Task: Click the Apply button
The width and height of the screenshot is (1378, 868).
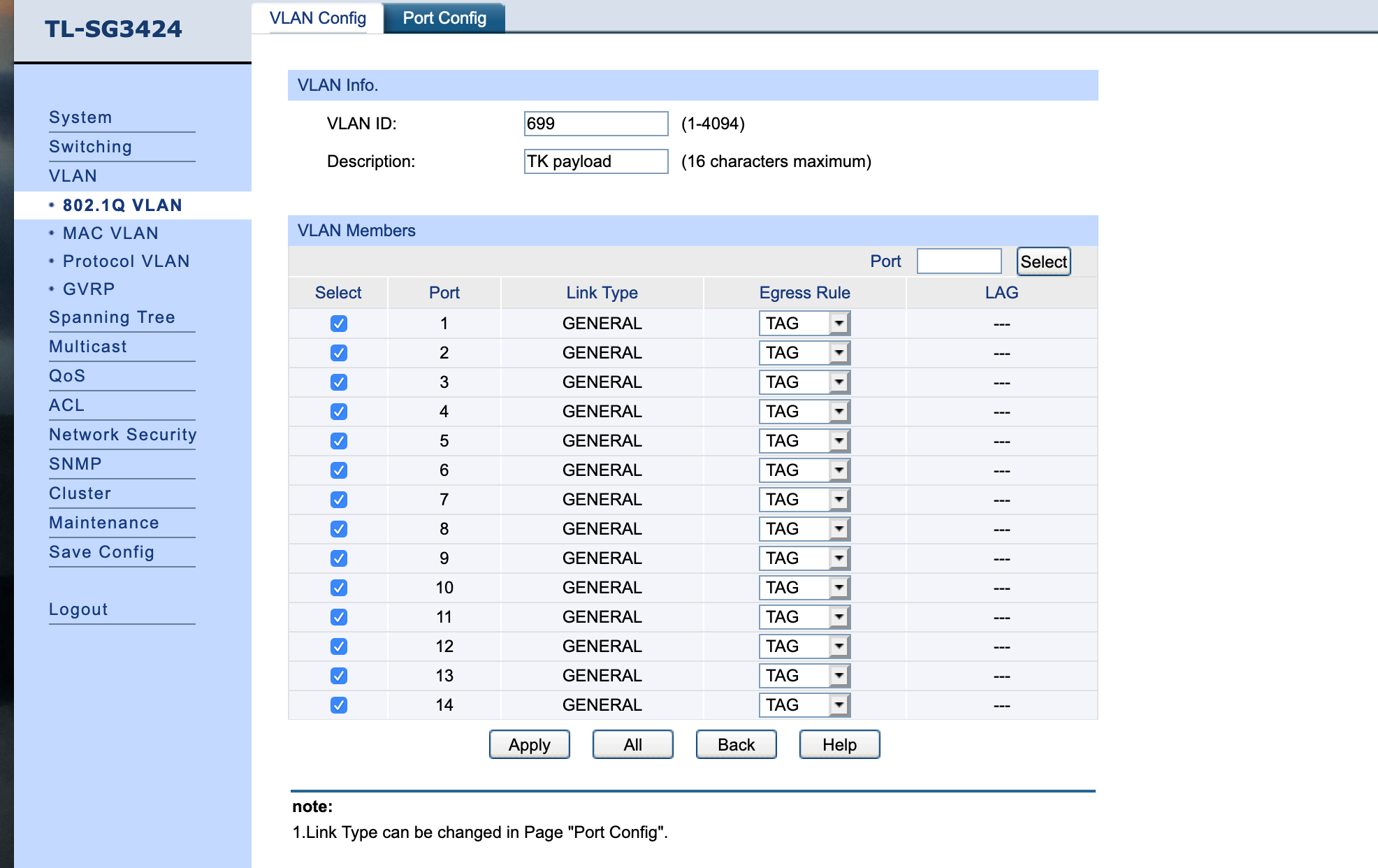Action: pos(529,745)
